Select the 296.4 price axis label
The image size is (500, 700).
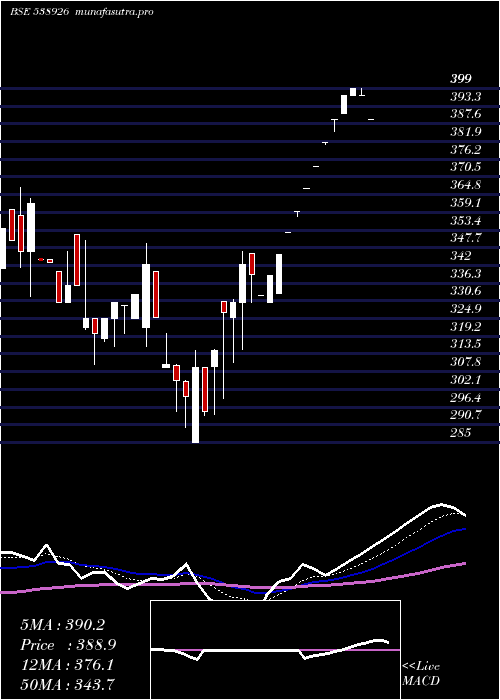(466, 397)
